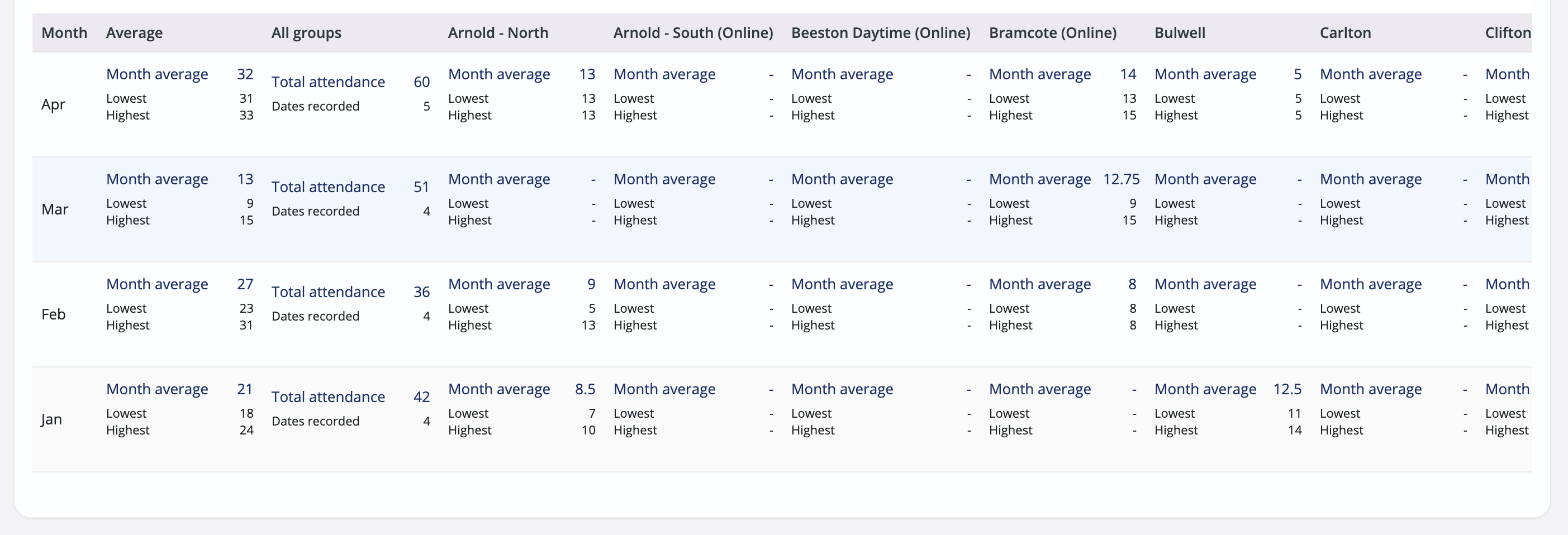This screenshot has width=1568, height=535.
Task: Open January's Total attendance link
Action: pos(328,397)
